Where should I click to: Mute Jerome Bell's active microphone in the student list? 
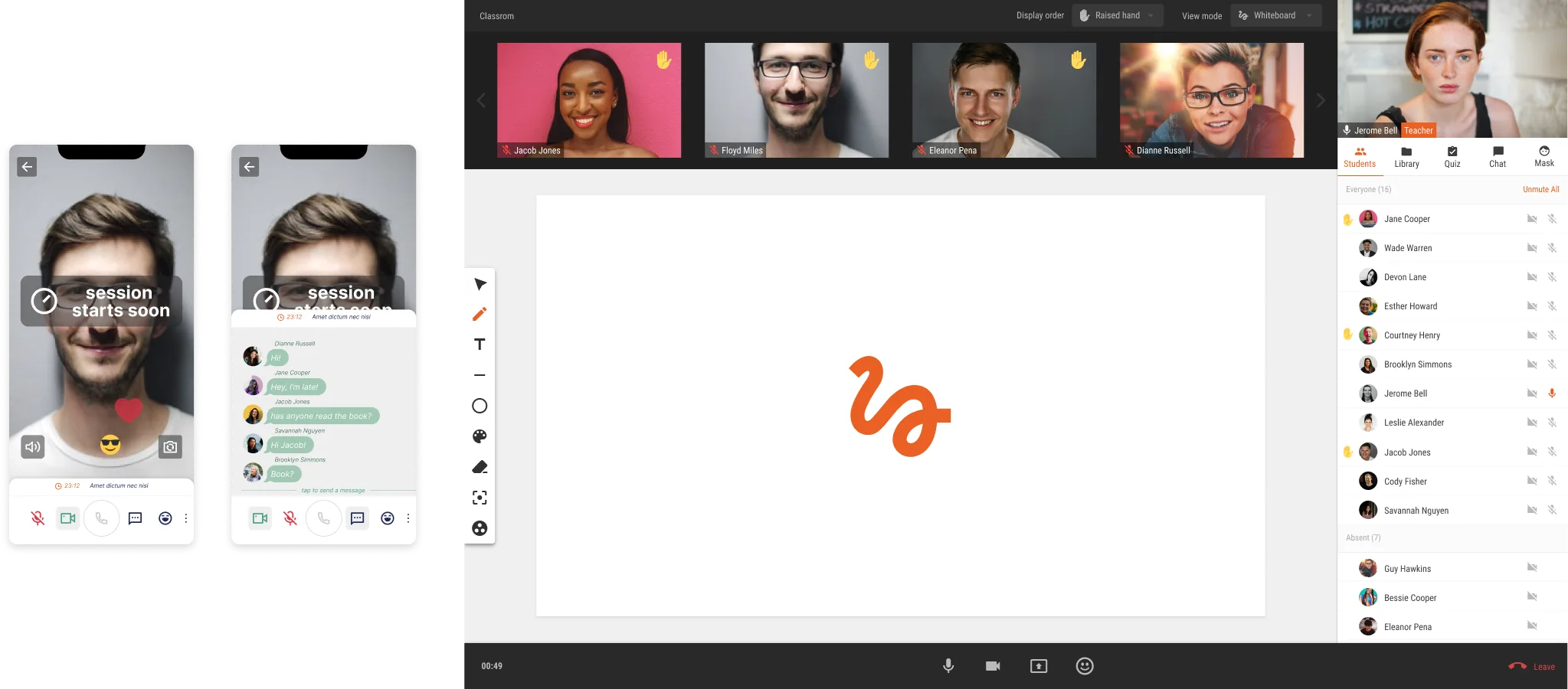1552,393
